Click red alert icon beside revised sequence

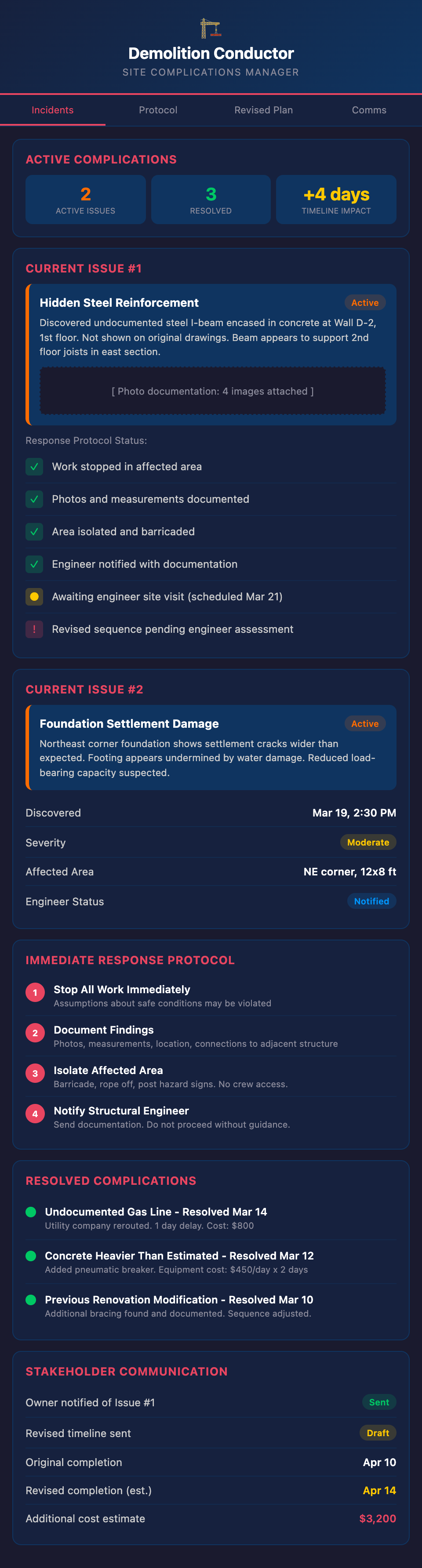(34, 629)
